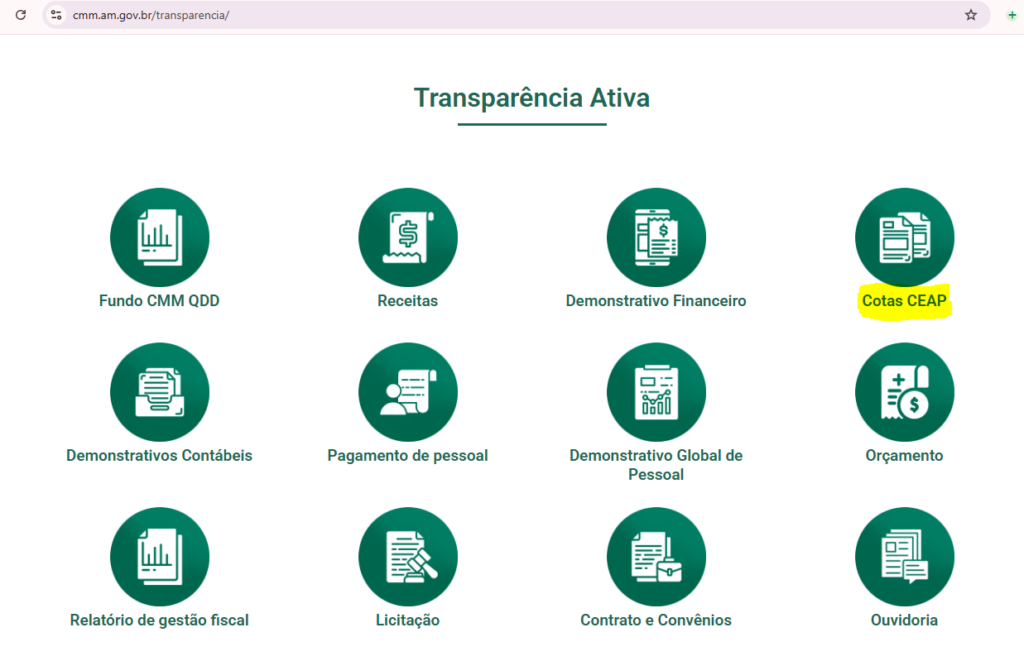Open the Demonstrativo Financeiro phone icon
This screenshot has height=661, width=1024.
coord(656,237)
